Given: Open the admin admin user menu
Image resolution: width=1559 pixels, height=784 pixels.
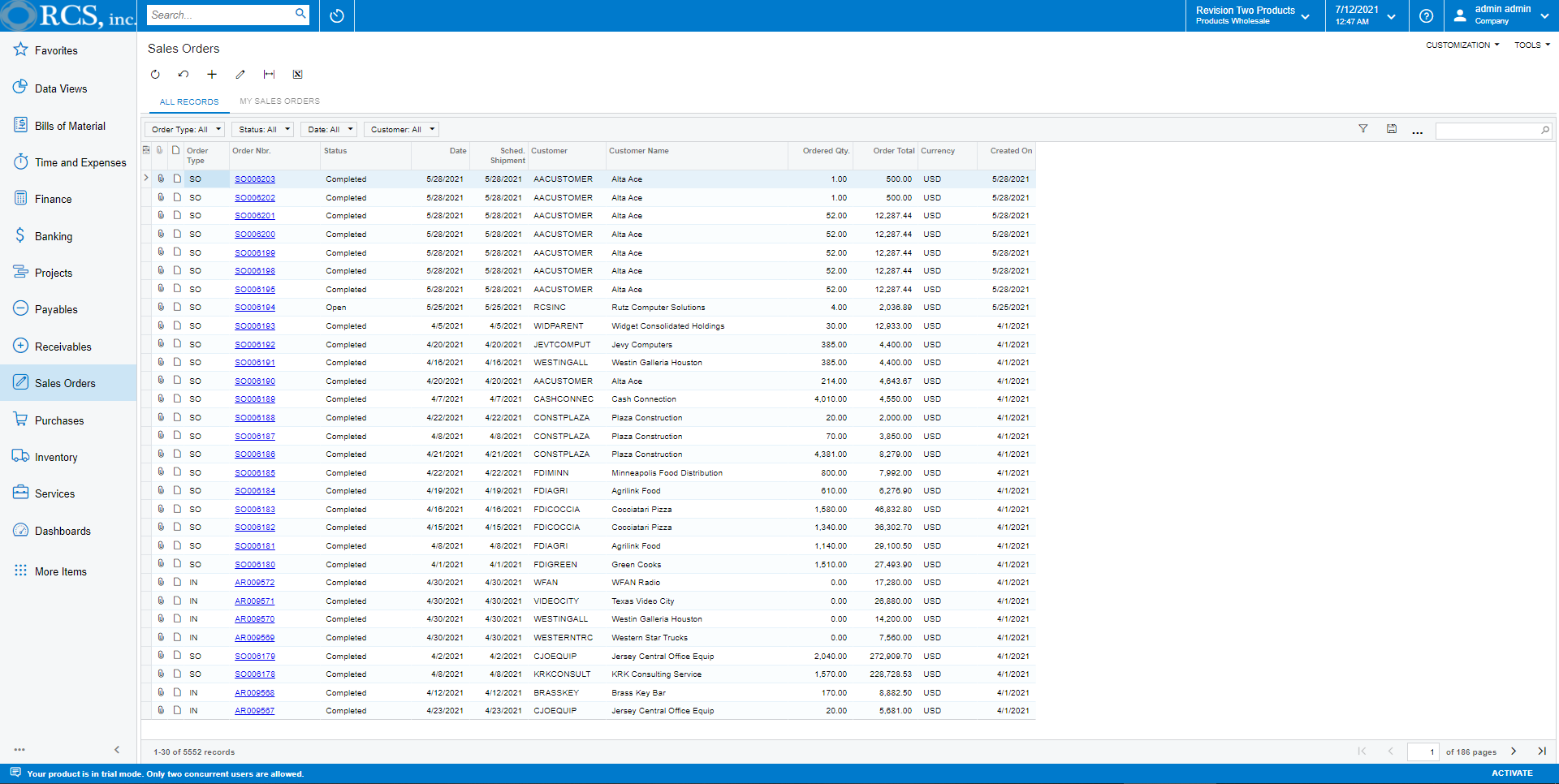Looking at the screenshot, I should pos(1501,15).
